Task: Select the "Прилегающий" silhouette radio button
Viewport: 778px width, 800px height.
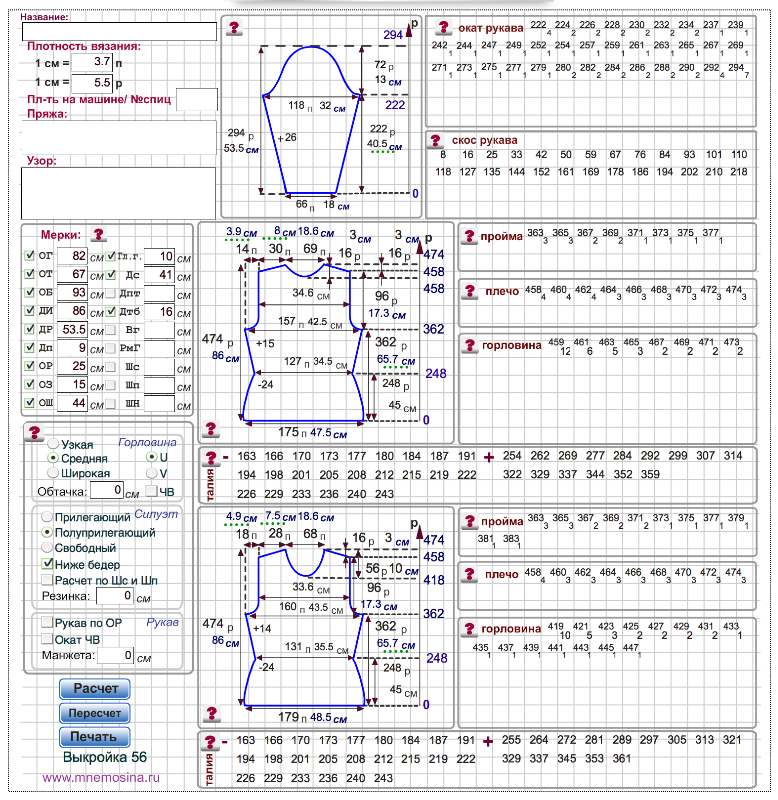Action: pos(46,517)
